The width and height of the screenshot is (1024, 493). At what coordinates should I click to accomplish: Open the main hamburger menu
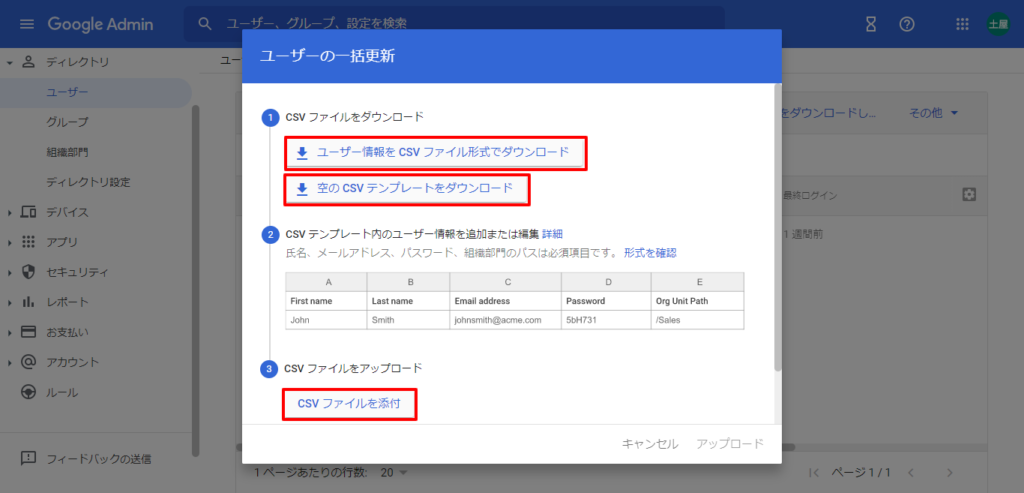26,23
